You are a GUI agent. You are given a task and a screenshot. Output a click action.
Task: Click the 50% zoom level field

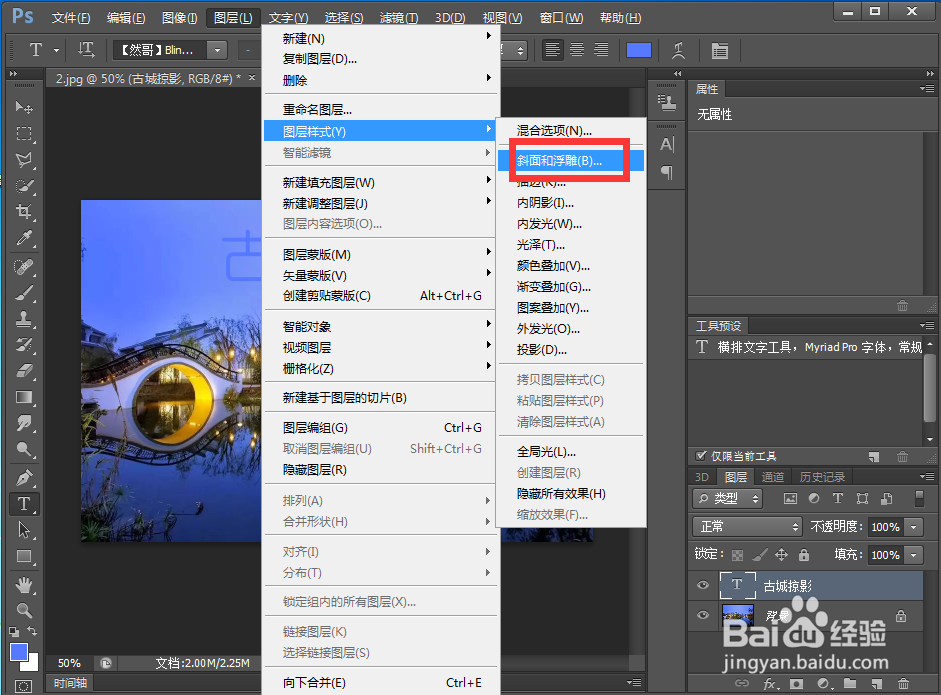point(69,662)
